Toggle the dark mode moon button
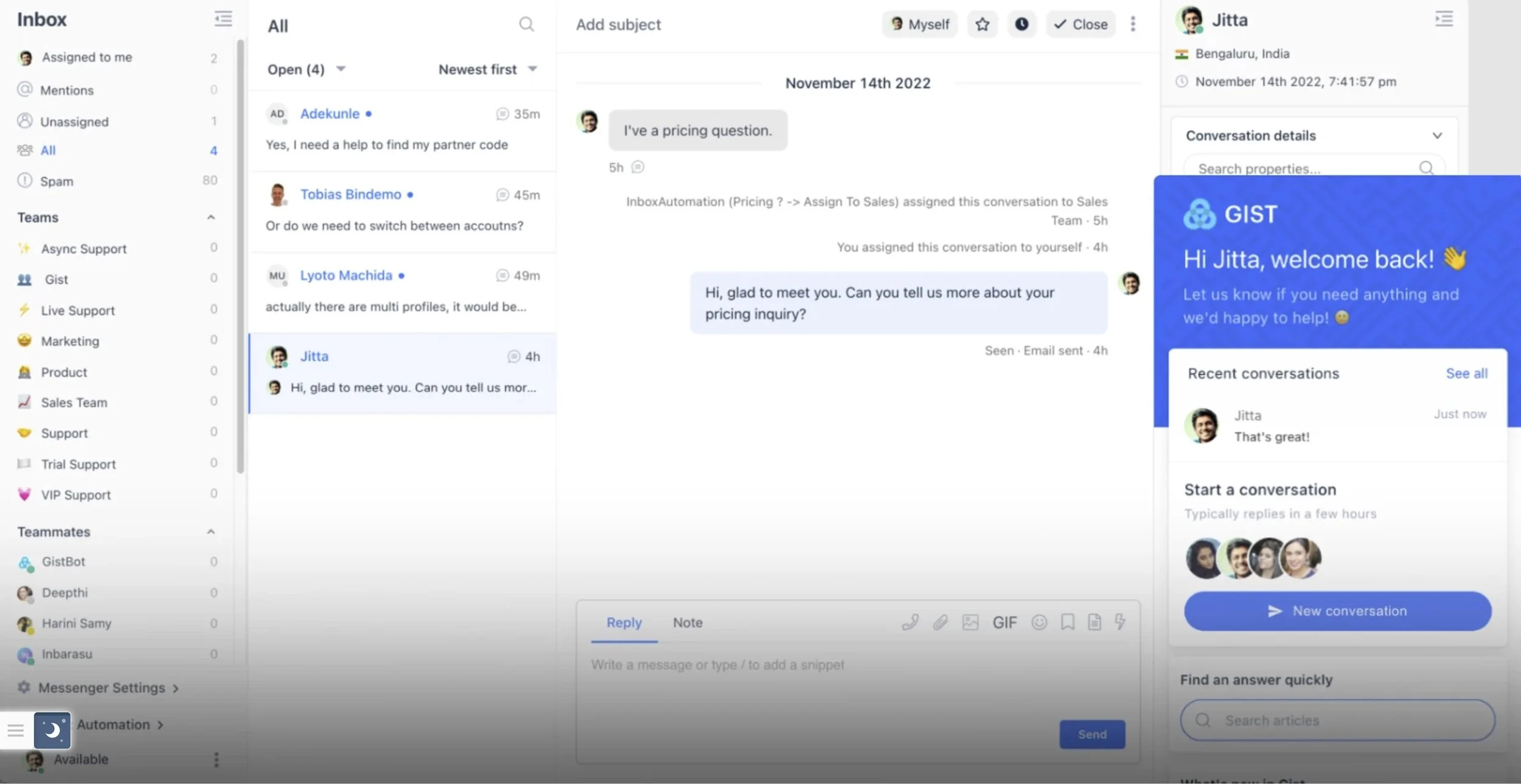Image resolution: width=1521 pixels, height=784 pixels. click(x=52, y=730)
